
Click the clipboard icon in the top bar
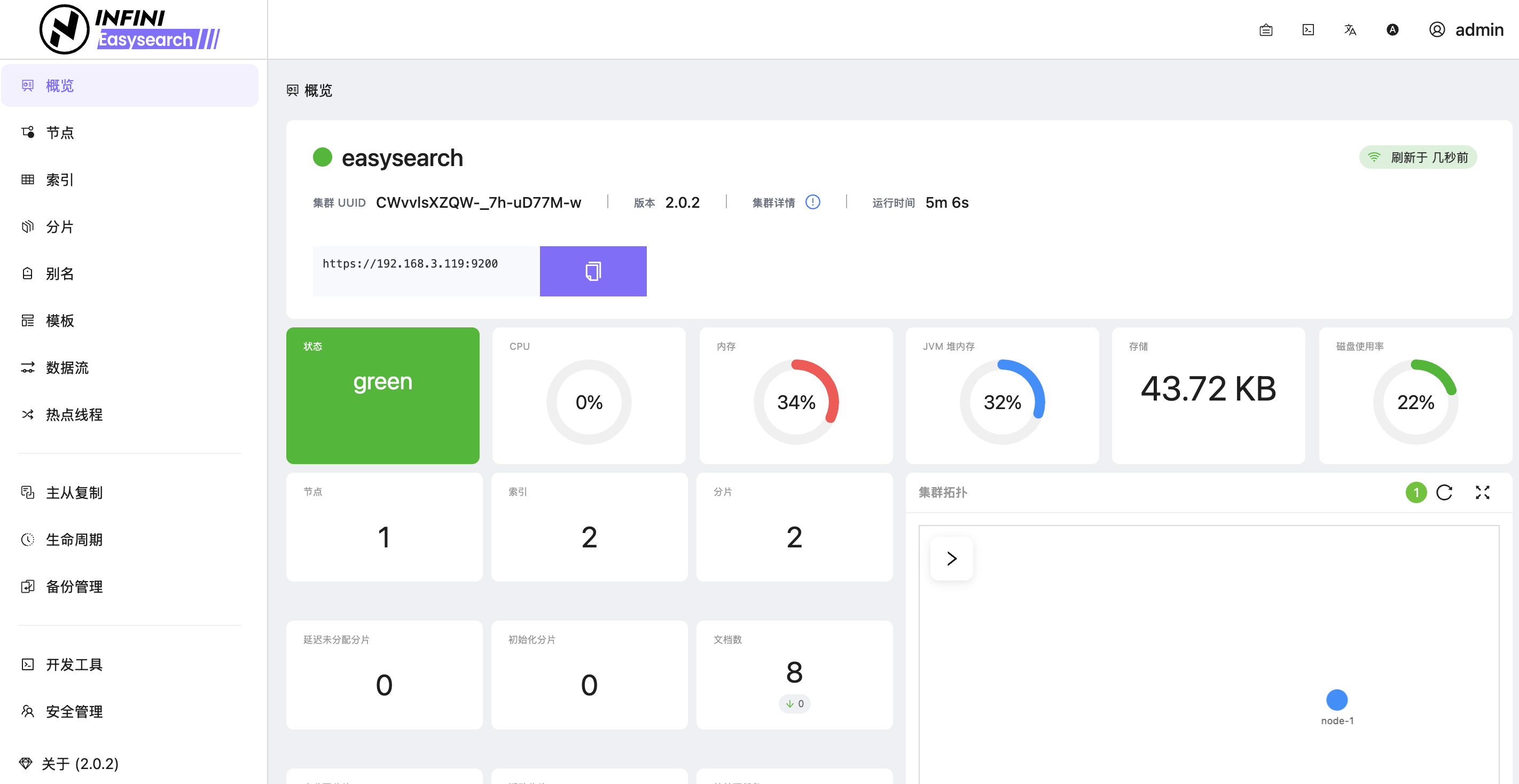click(x=1265, y=29)
